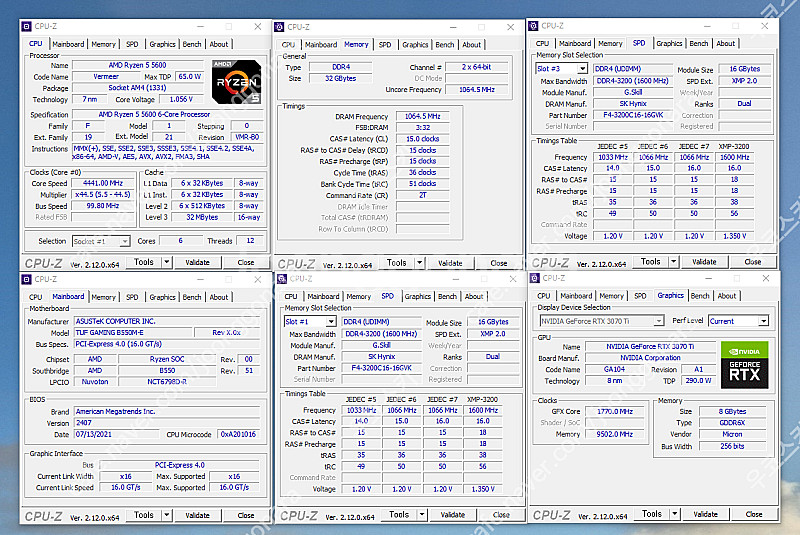Click CPU-Z title icon of Mainboard window

pos(27,279)
